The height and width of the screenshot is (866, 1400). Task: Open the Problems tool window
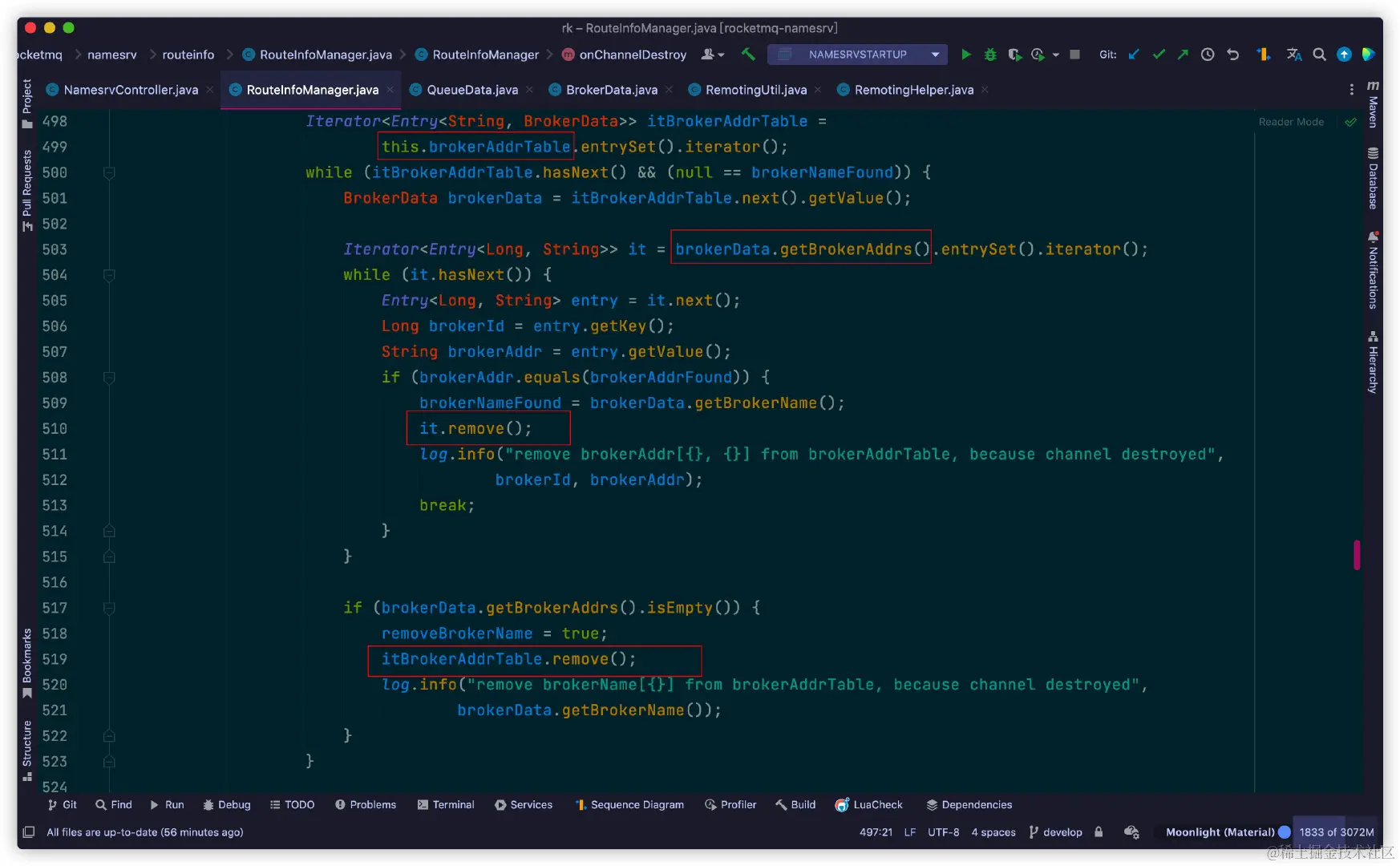point(366,805)
